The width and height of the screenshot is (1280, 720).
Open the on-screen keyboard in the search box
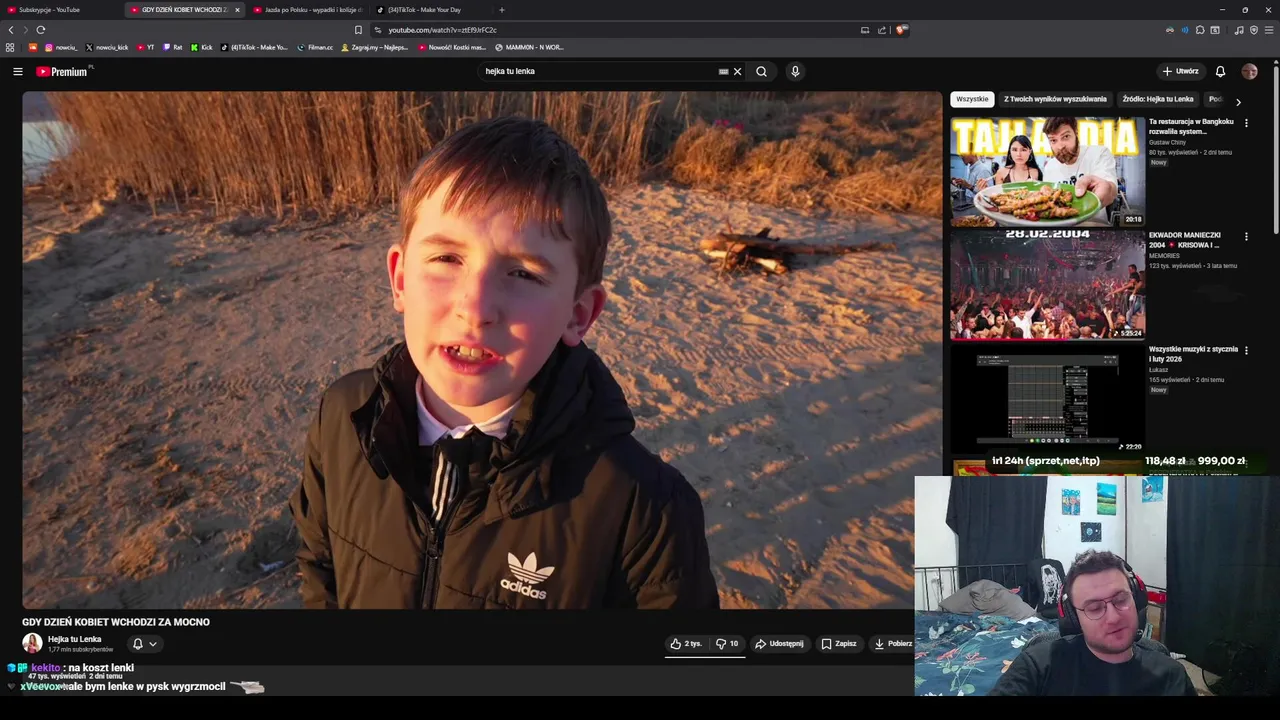pos(723,71)
